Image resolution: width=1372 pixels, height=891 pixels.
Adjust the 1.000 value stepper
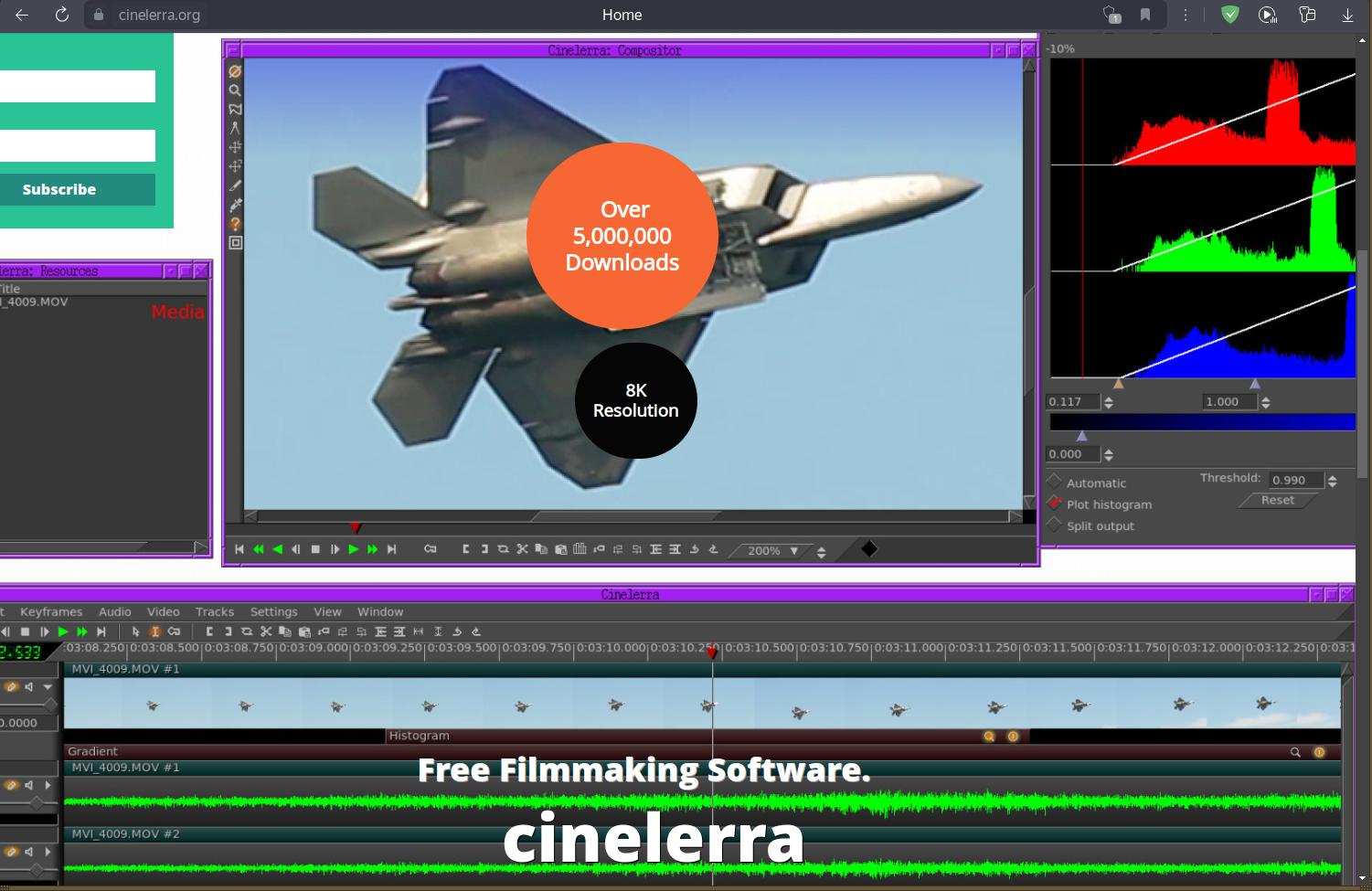(x=1265, y=402)
